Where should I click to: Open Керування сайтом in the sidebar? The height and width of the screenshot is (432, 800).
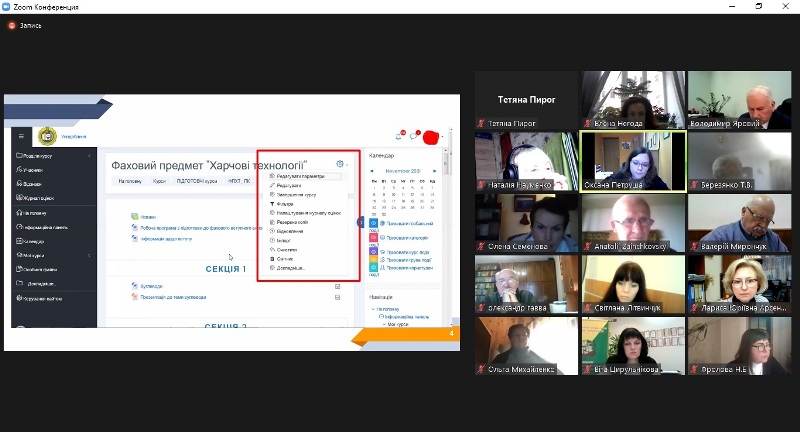(39, 299)
